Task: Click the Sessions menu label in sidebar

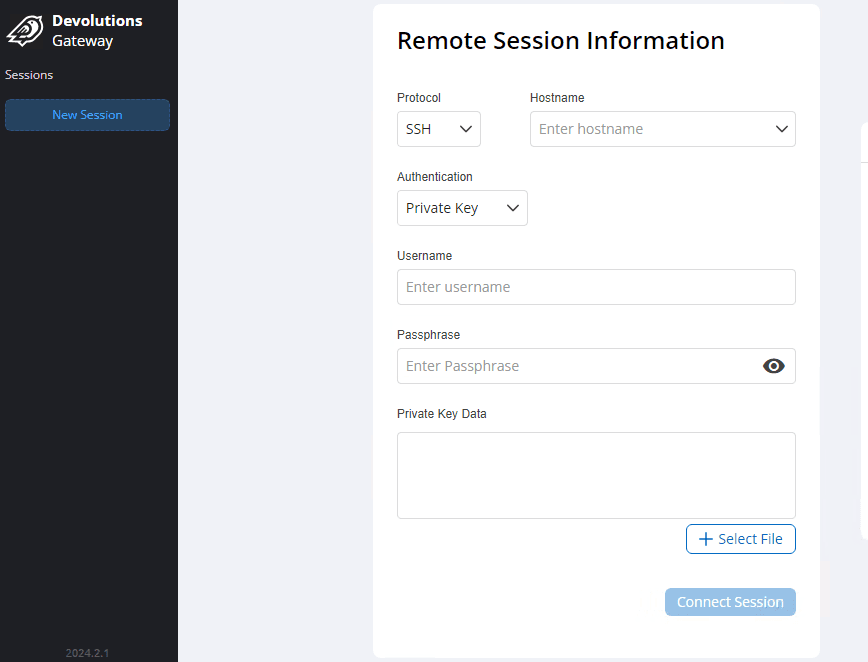Action: 29,74
